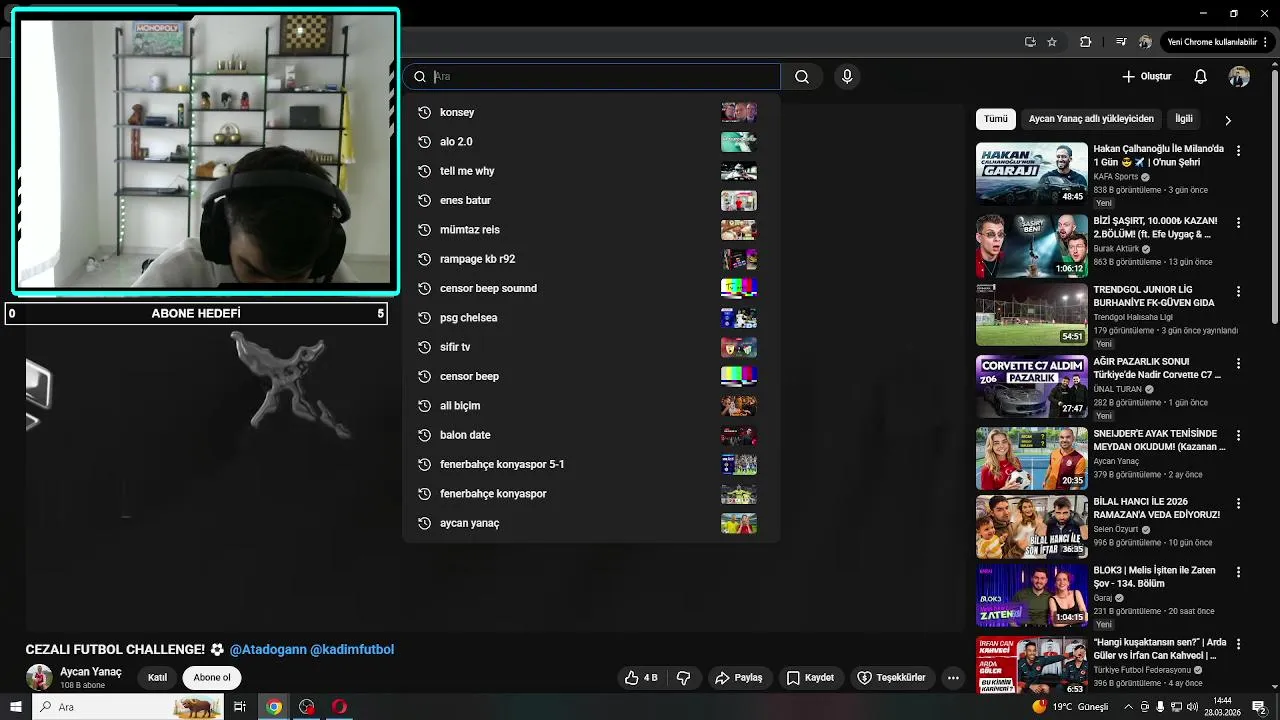Open the three-dot more actions under video

953,678
